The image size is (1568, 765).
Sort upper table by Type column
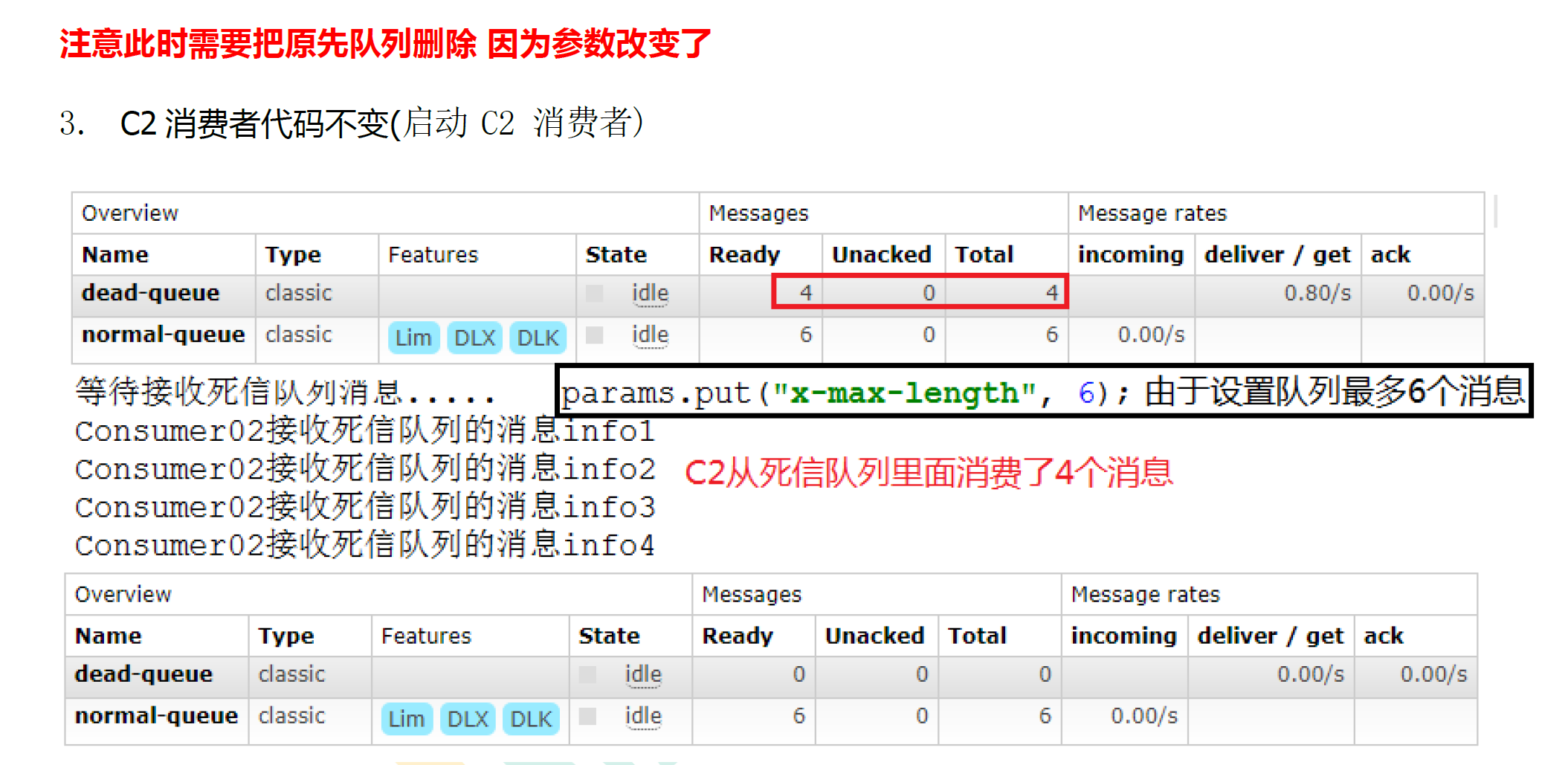(293, 255)
